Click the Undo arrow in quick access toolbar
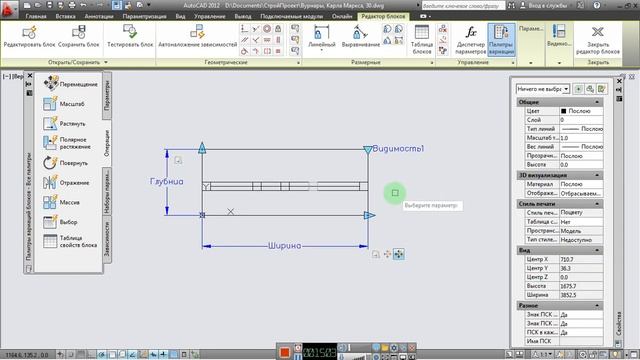 point(83,5)
